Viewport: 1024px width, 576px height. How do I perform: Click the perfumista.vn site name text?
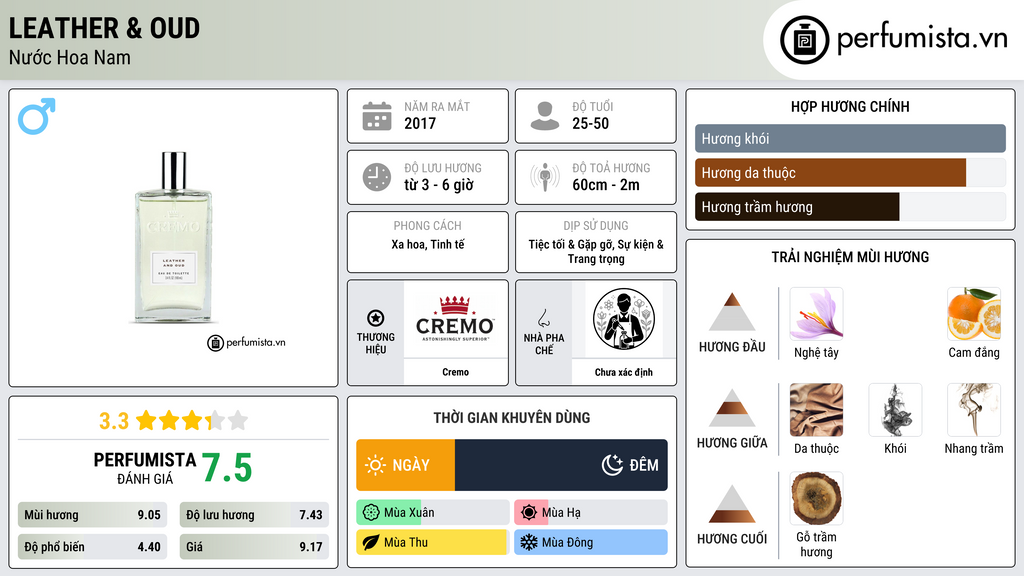click(x=922, y=38)
